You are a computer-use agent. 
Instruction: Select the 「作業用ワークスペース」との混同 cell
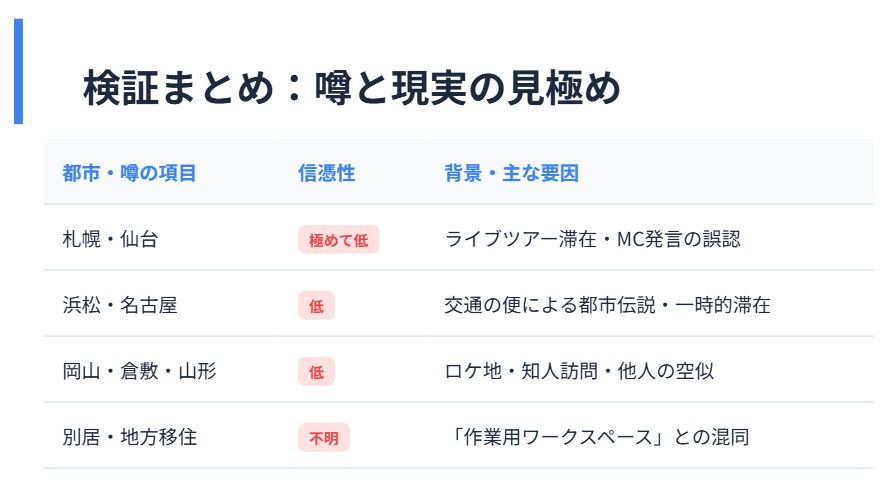click(x=597, y=437)
